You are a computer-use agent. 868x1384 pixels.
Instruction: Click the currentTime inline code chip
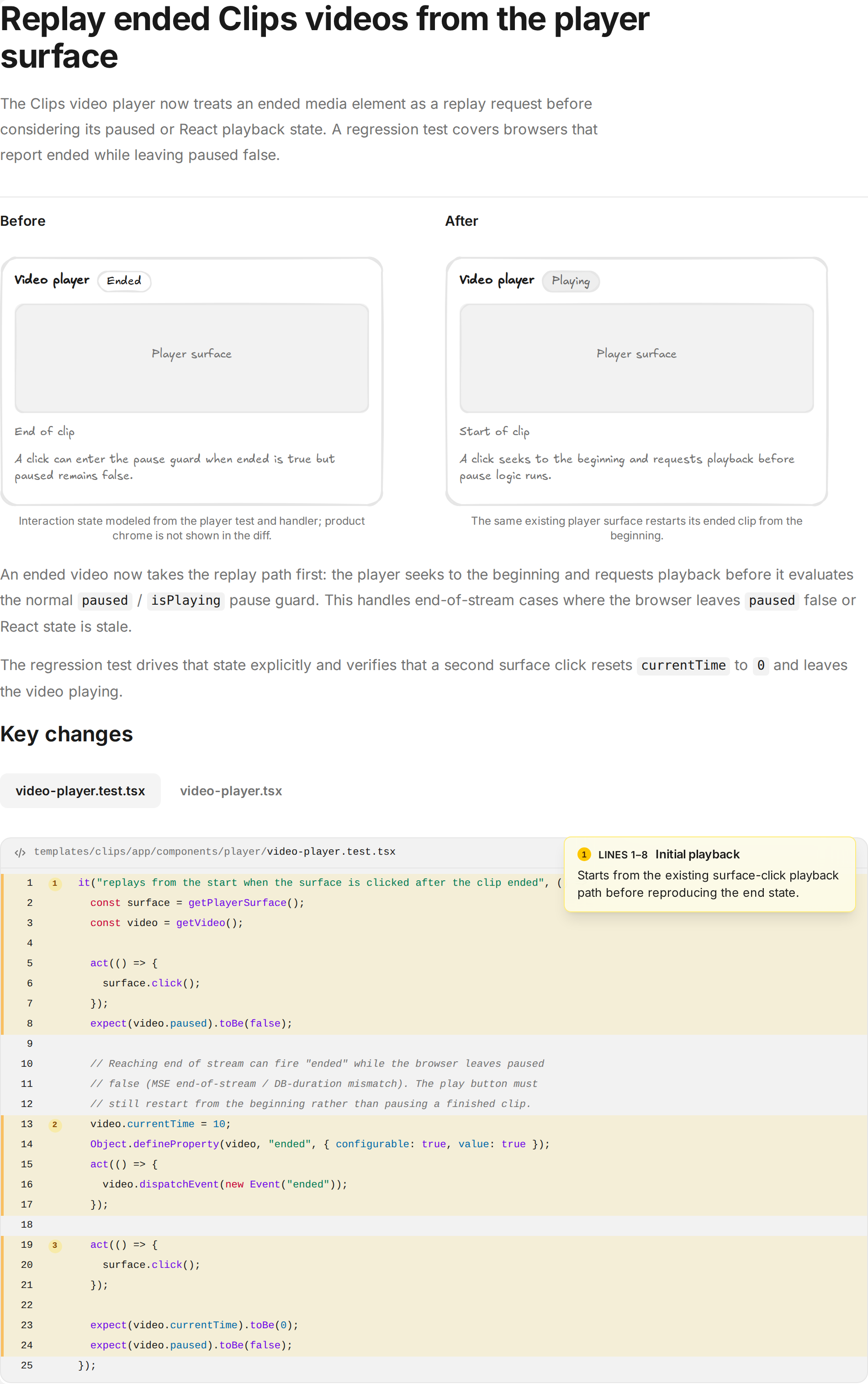[683, 665]
